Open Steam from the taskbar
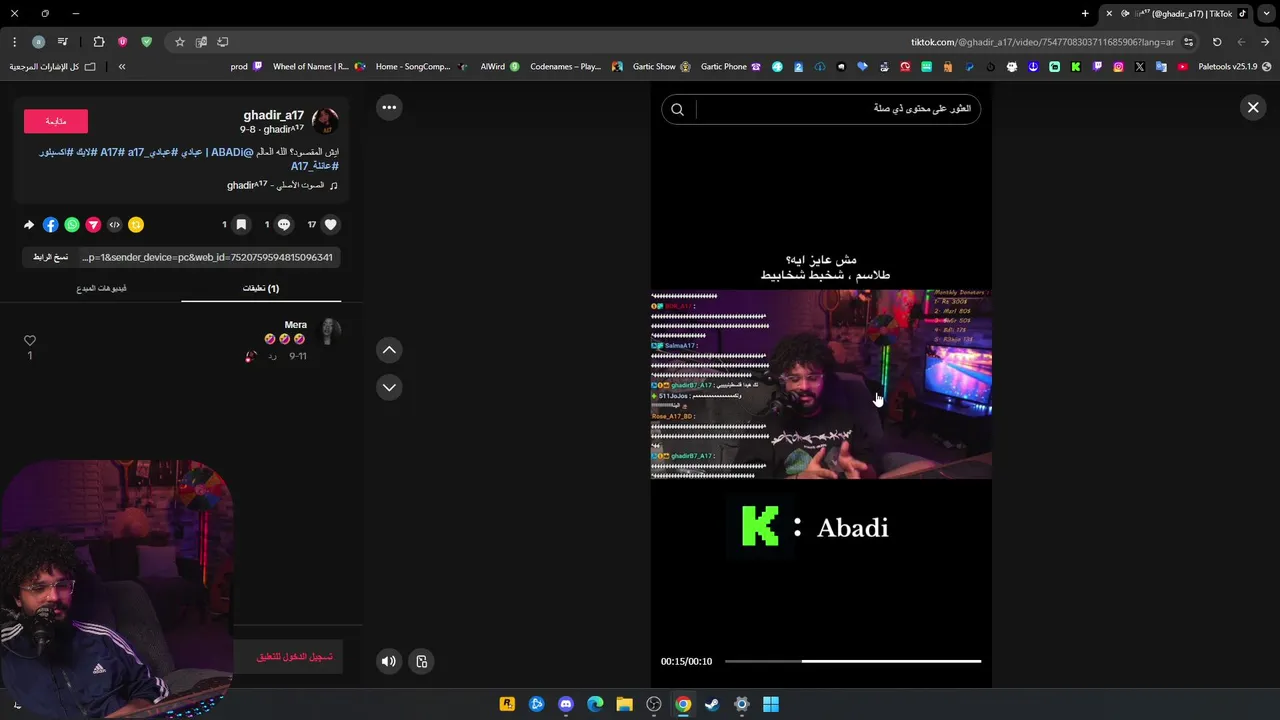This screenshot has width=1280, height=720. 712,704
